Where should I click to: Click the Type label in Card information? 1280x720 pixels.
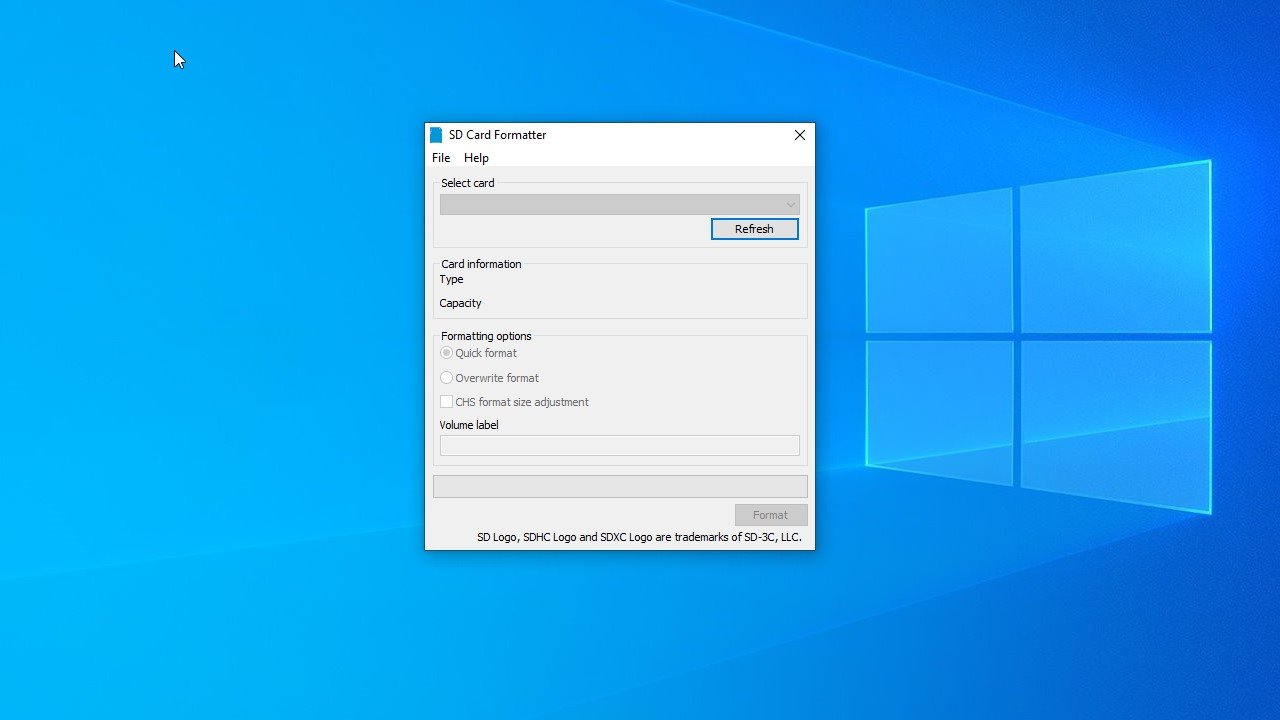click(x=451, y=280)
